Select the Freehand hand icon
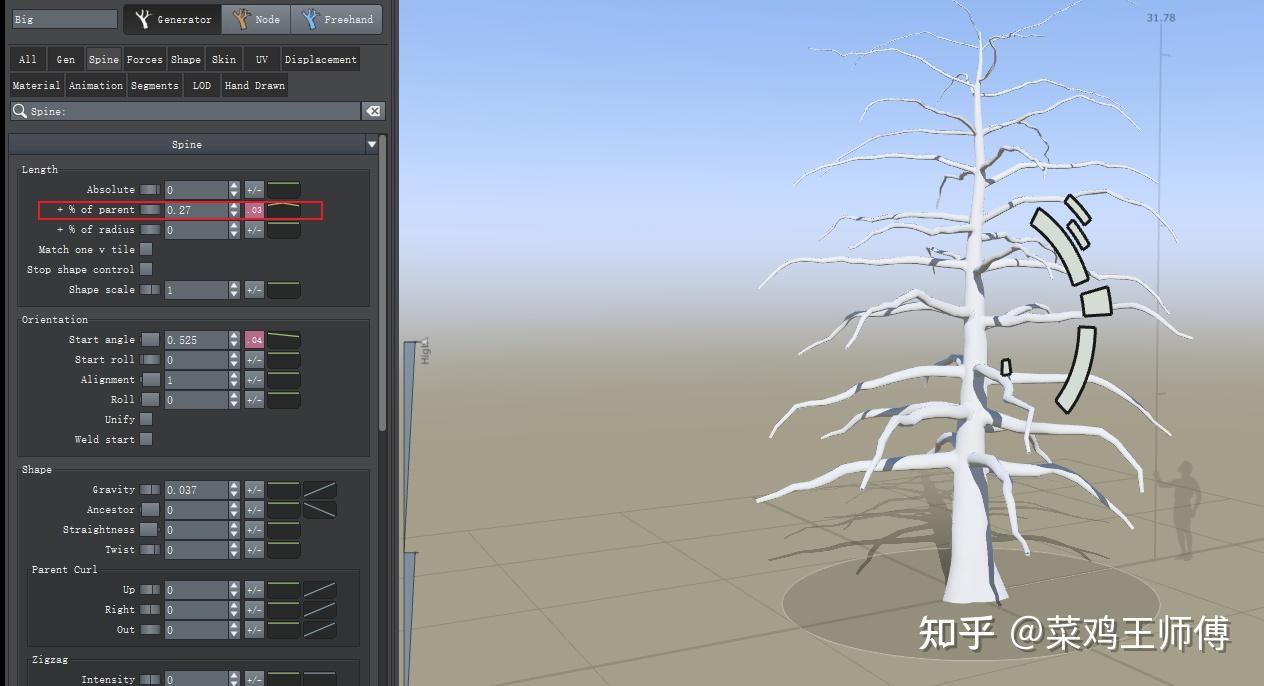Image resolution: width=1264 pixels, height=686 pixels. click(x=311, y=18)
